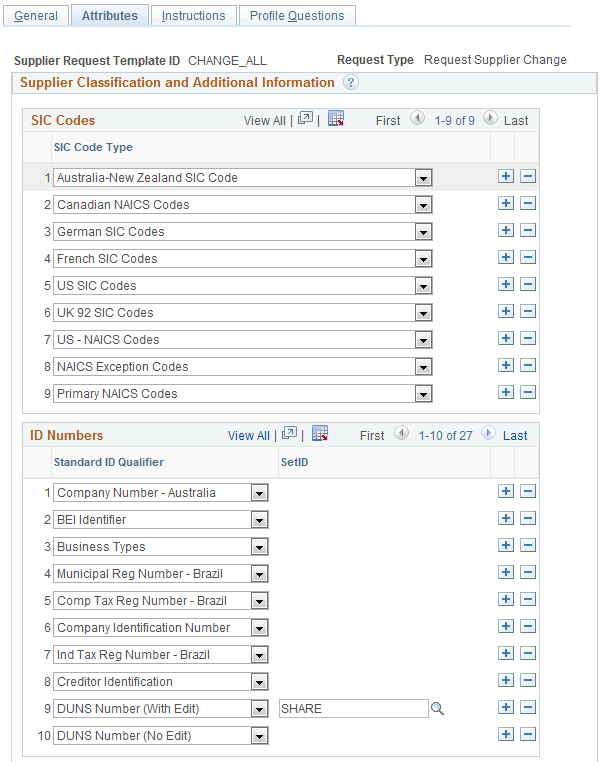This screenshot has width=602, height=762.
Task: Open SIC Codes grid in new window
Action: [305, 118]
